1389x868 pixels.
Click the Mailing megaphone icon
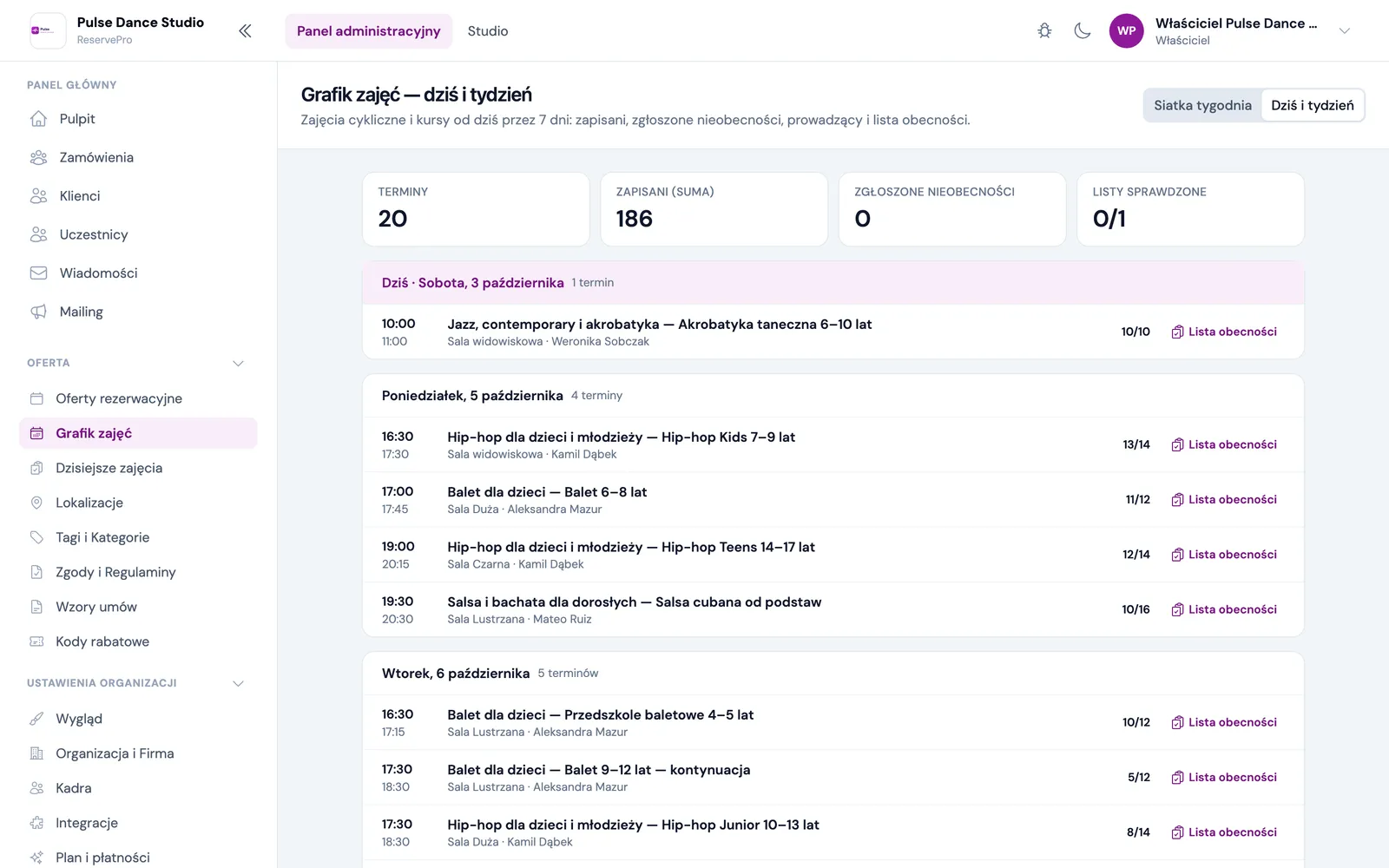click(38, 312)
